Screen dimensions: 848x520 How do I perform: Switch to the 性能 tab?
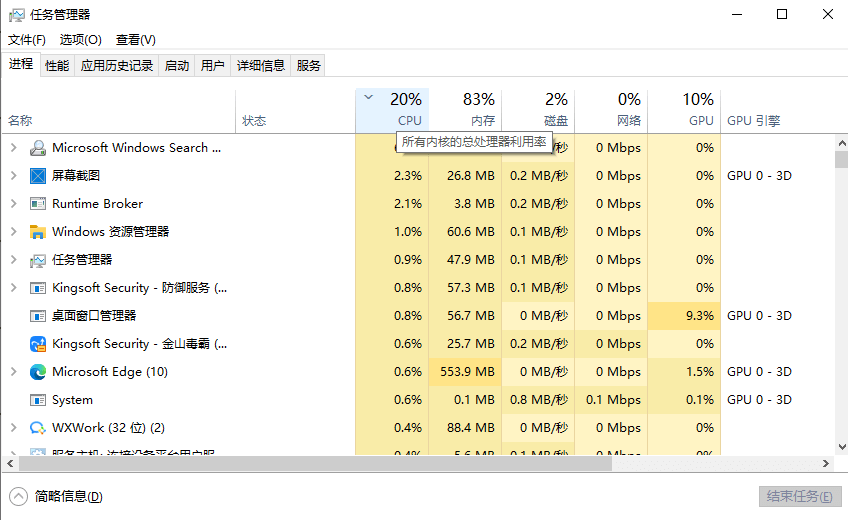57,66
